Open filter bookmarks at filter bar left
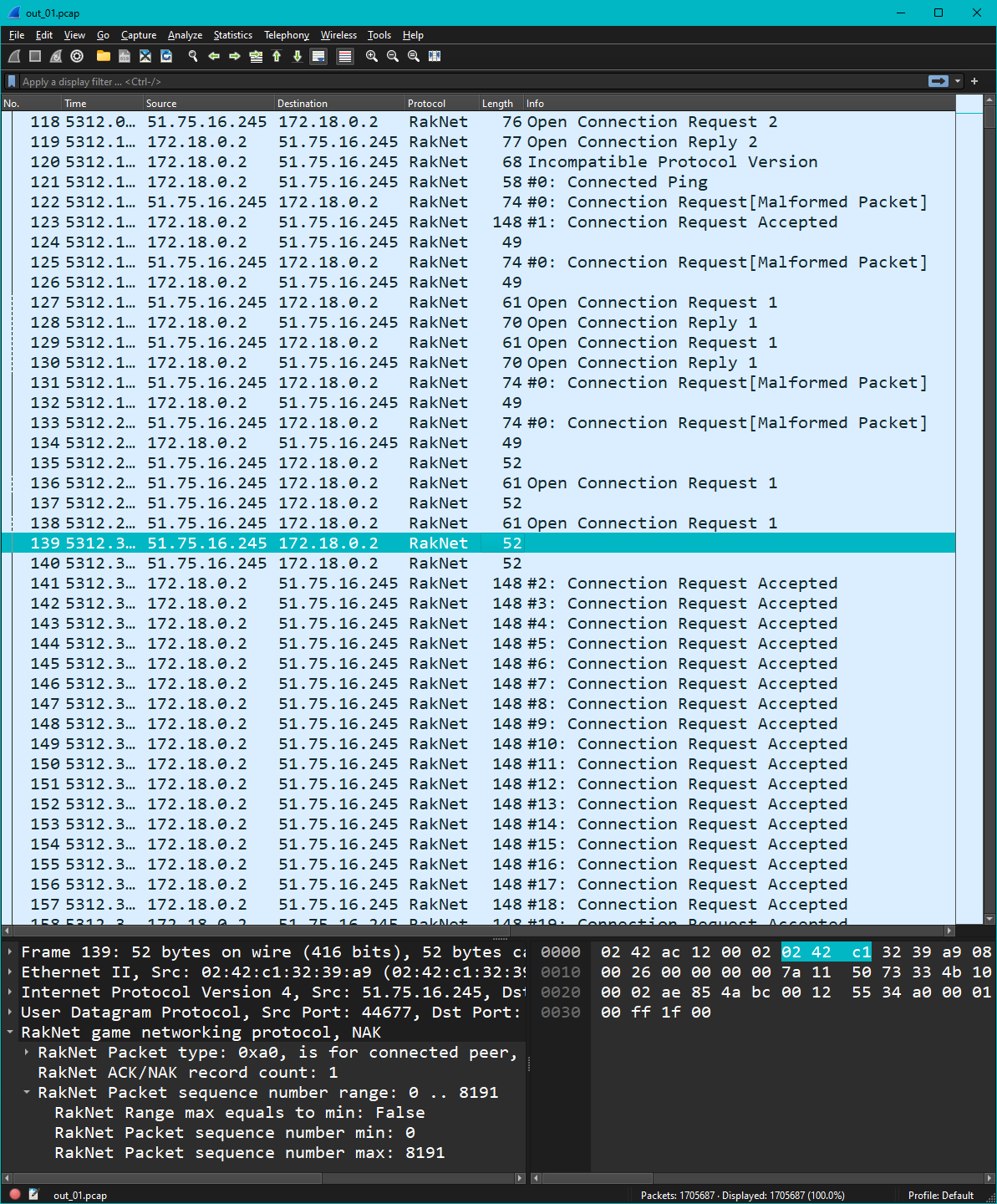997x1204 pixels. (11, 81)
